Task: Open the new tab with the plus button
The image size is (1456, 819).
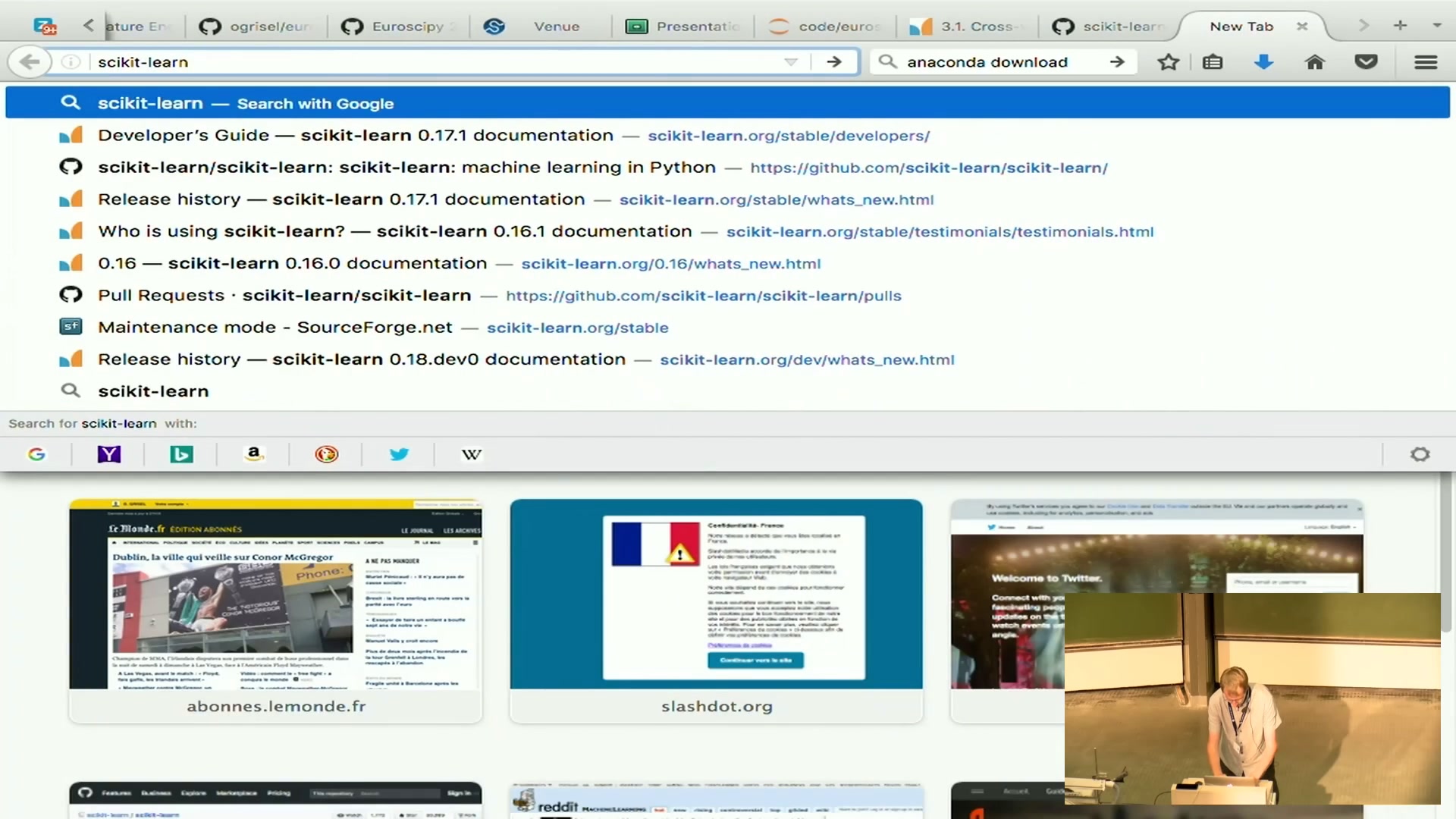Action: pyautogui.click(x=1400, y=25)
